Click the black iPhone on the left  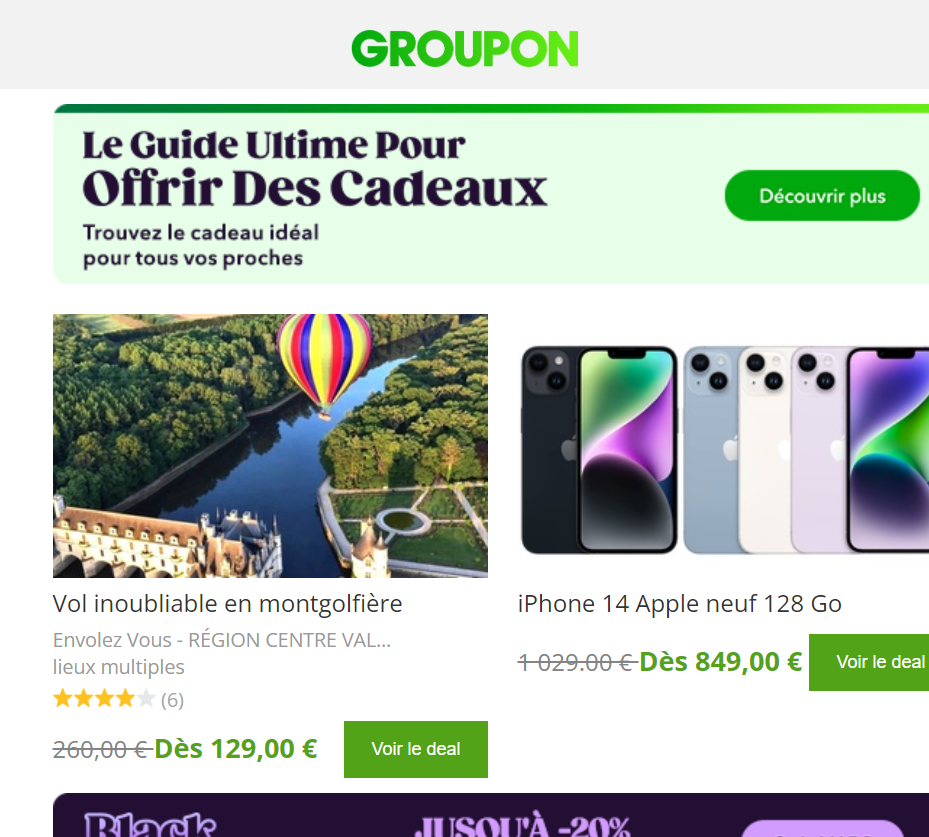[598, 450]
